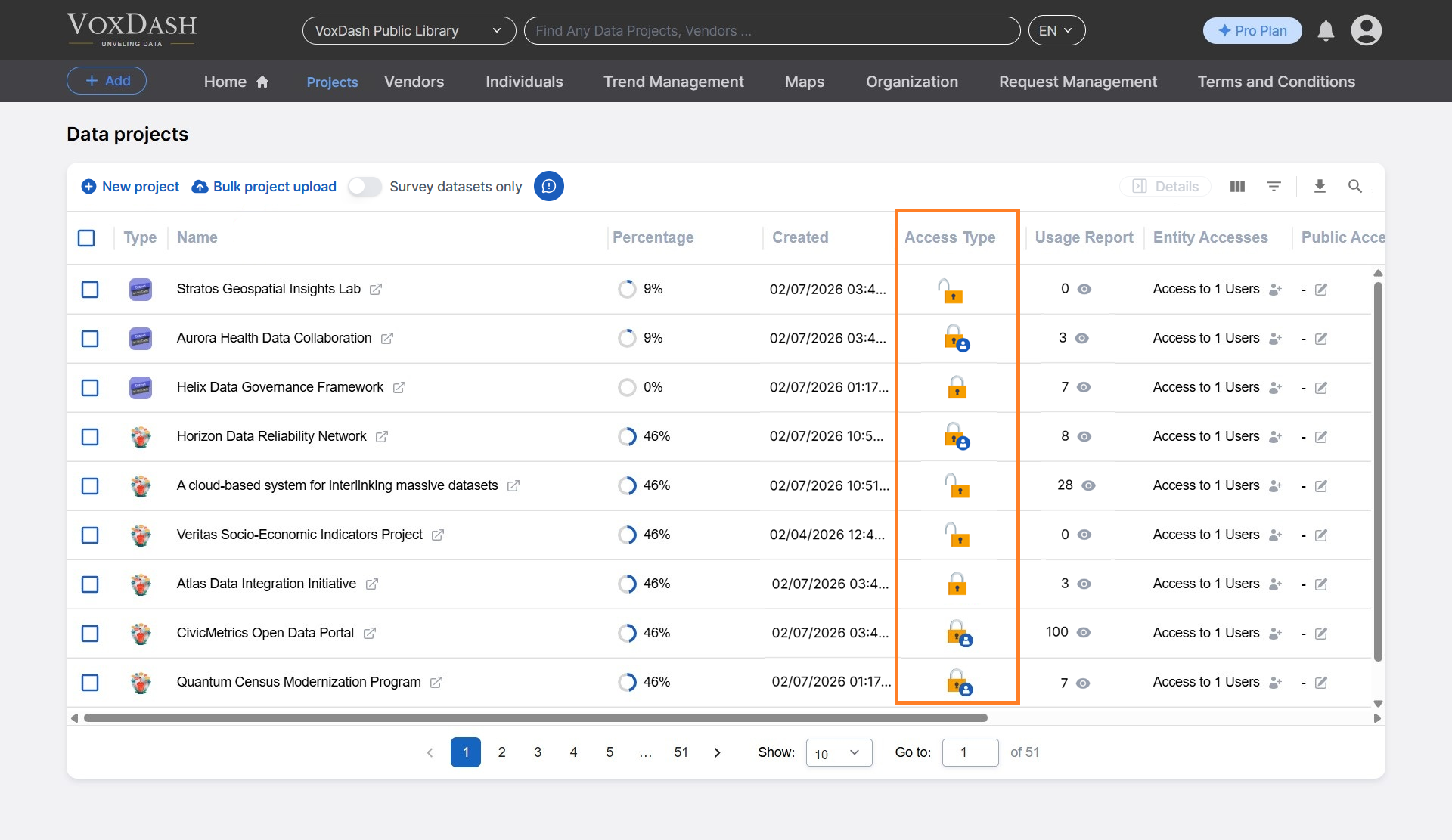The height and width of the screenshot is (840, 1452).
Task: Open the Show page size dropdown
Action: pos(839,752)
